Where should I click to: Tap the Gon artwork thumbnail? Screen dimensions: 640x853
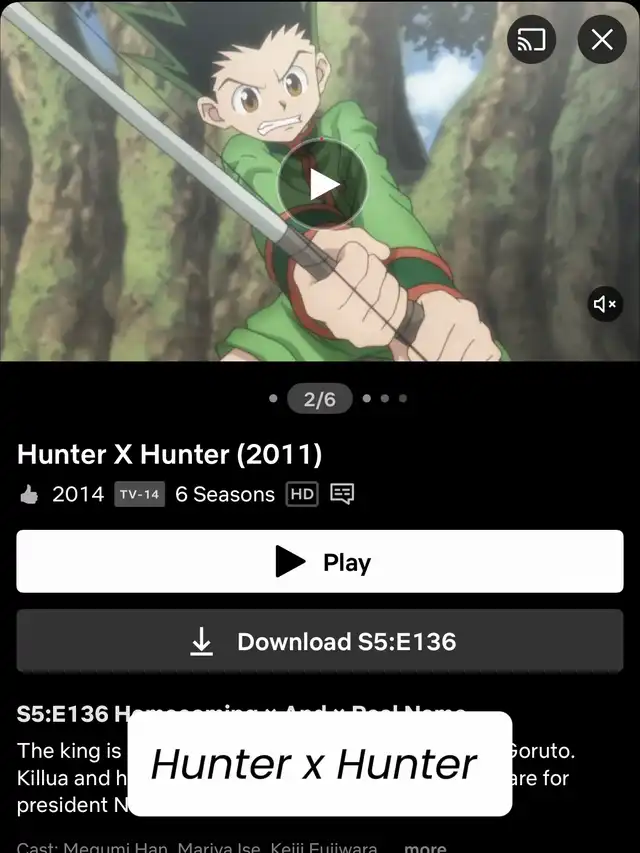320,180
